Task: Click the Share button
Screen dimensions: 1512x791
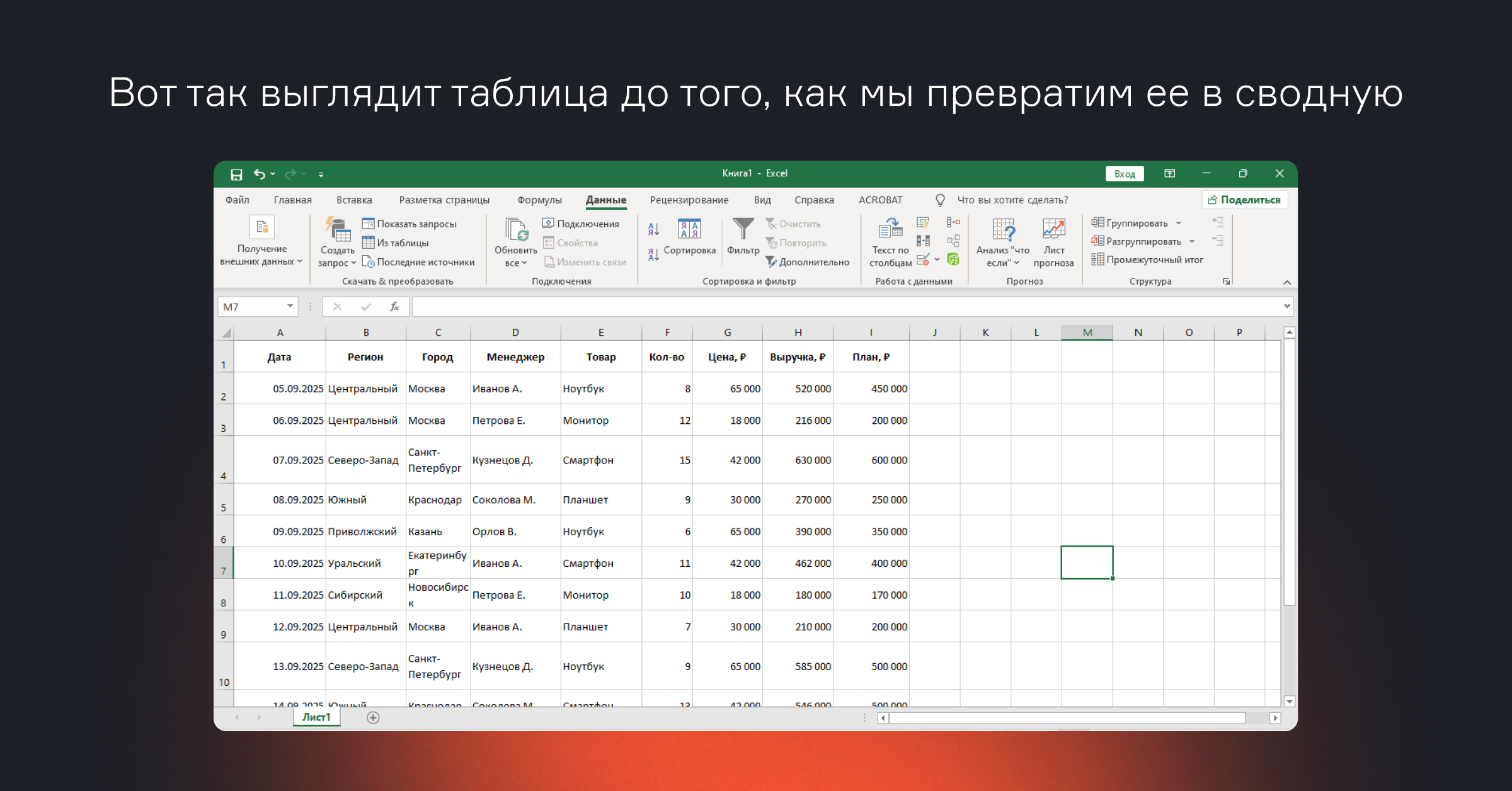Action: [1244, 200]
